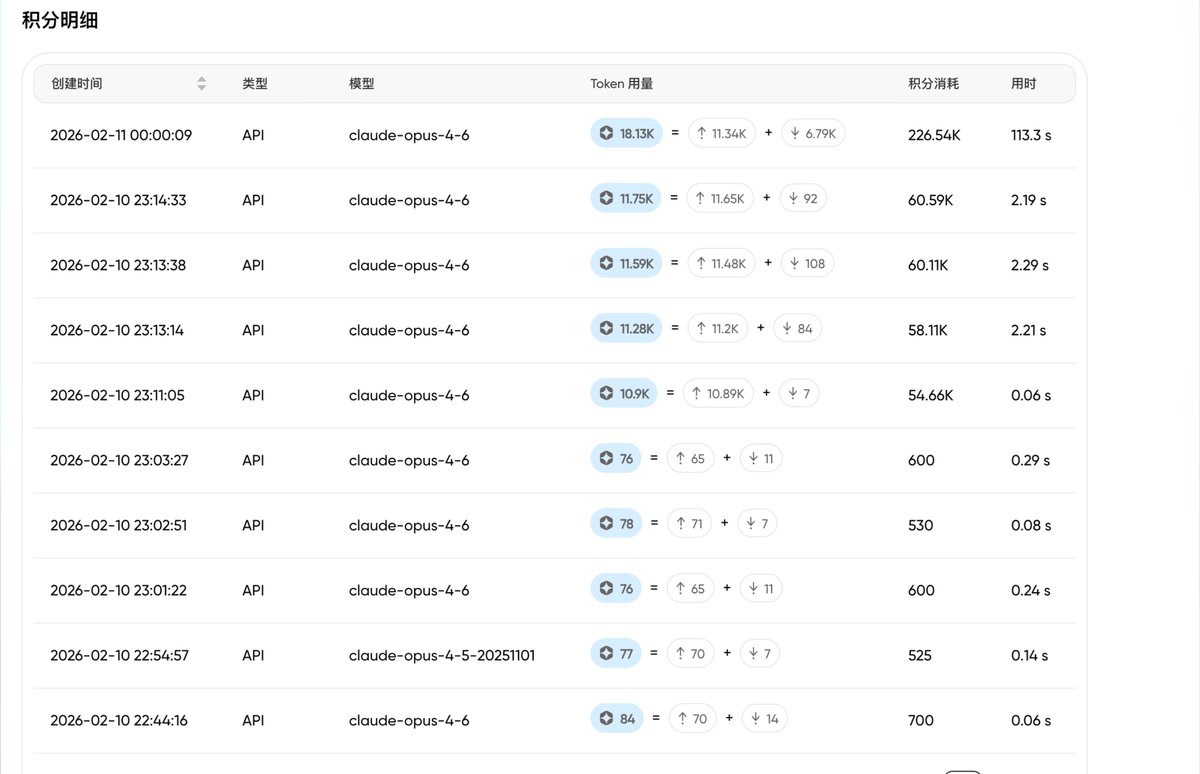This screenshot has width=1200, height=774.
Task: Click the 11.59K total token badge
Action: 627,264
